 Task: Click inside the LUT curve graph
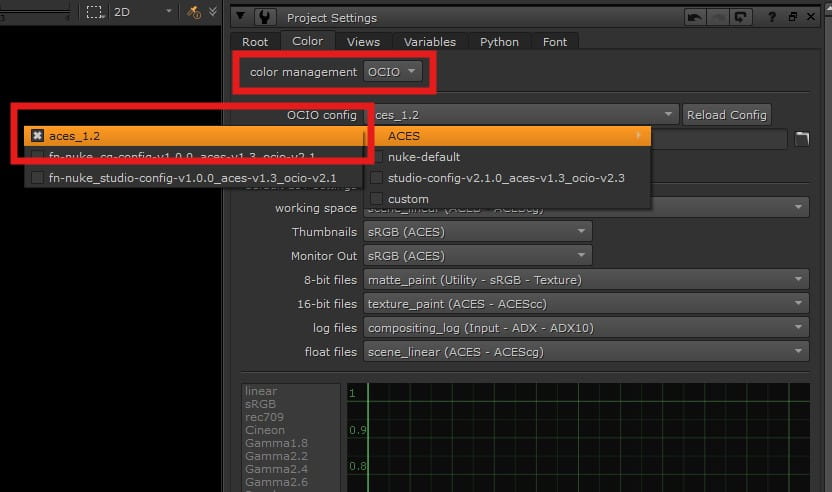[578, 437]
